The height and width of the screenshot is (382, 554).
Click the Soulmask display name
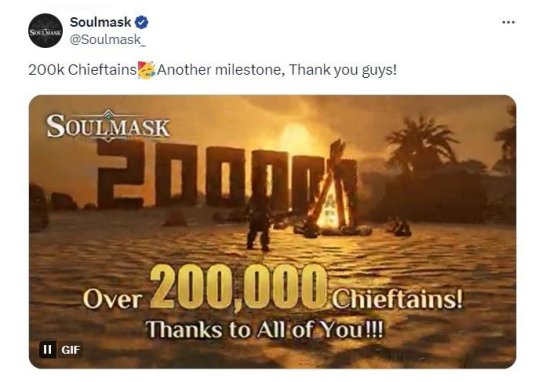(x=101, y=22)
